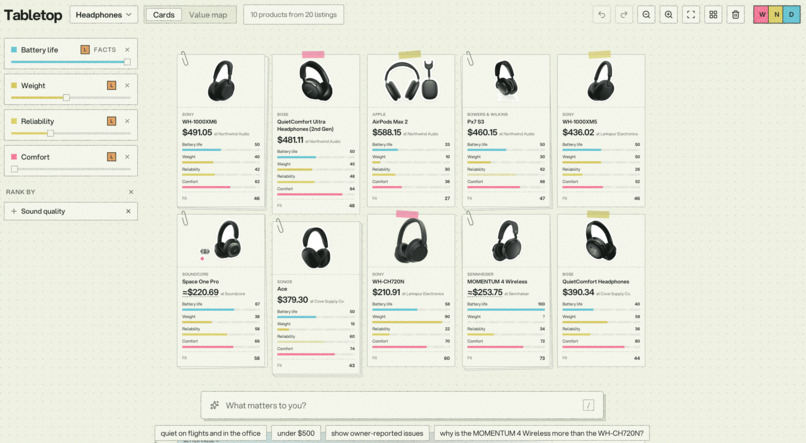The width and height of the screenshot is (806, 443).
Task: Click the orange L icon beside Reliability
Action: coord(111,121)
